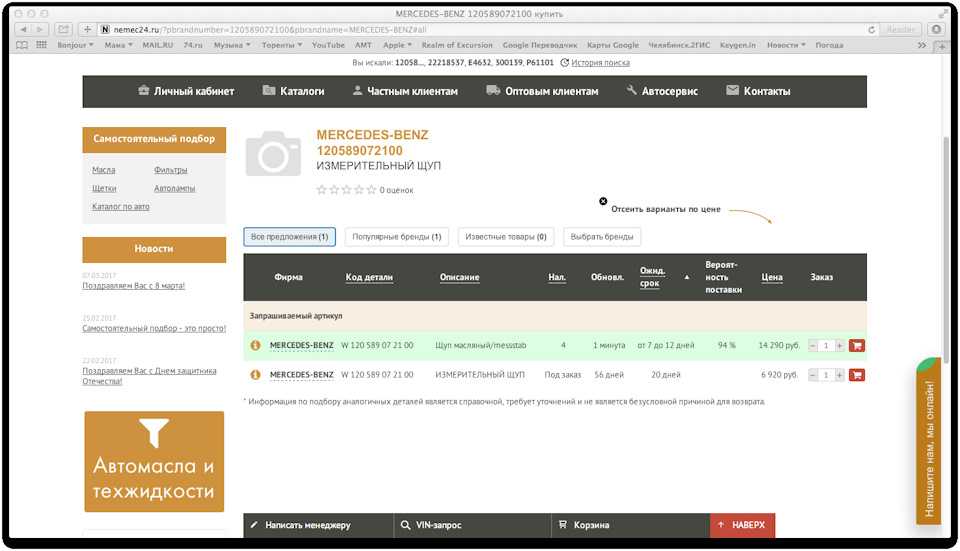Click info icon on the ИЗМЕРИТЕЛЬНЫЙ ЩУП row
The height and width of the screenshot is (551, 960).
pos(255,375)
